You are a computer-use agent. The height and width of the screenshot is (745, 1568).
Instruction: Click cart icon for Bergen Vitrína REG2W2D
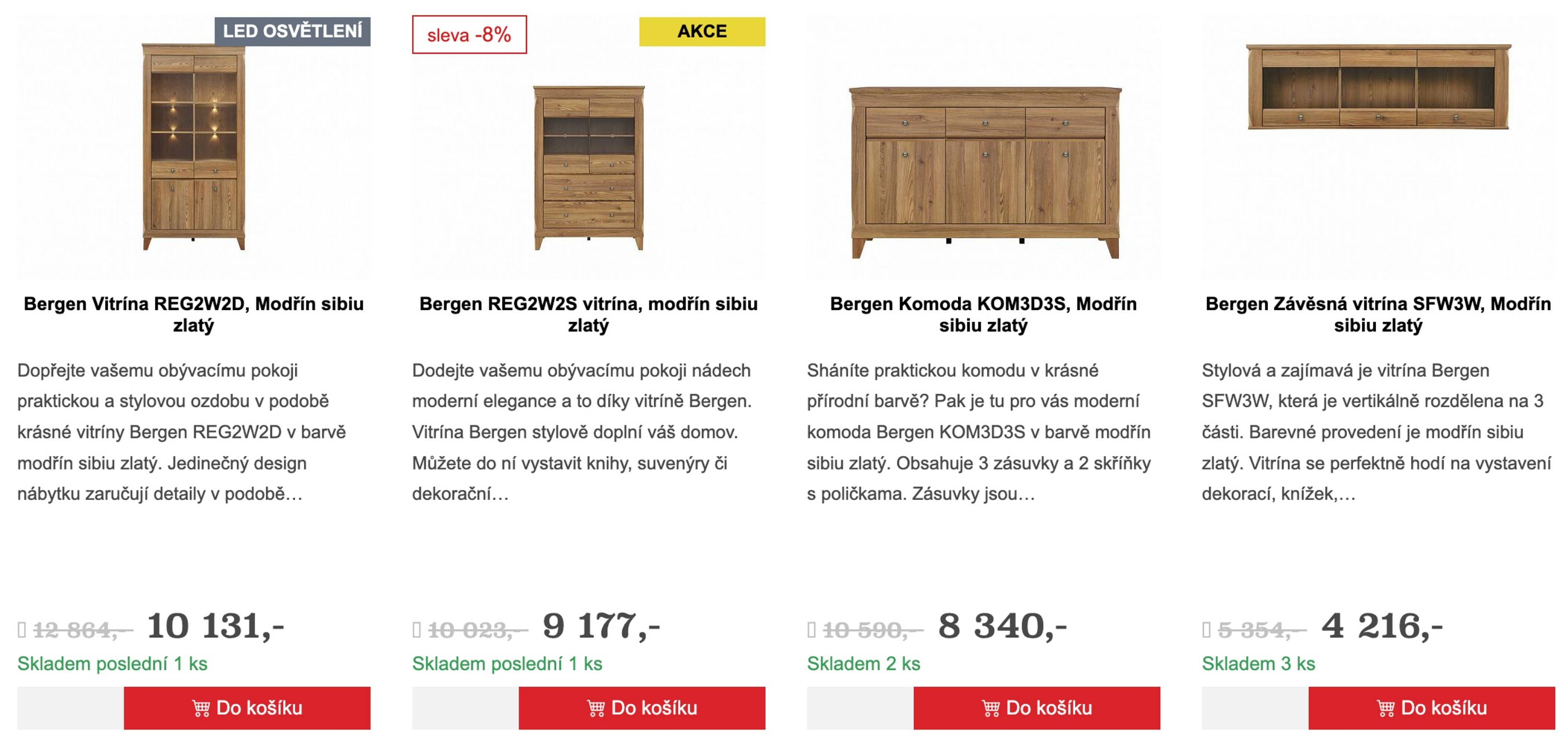point(200,708)
